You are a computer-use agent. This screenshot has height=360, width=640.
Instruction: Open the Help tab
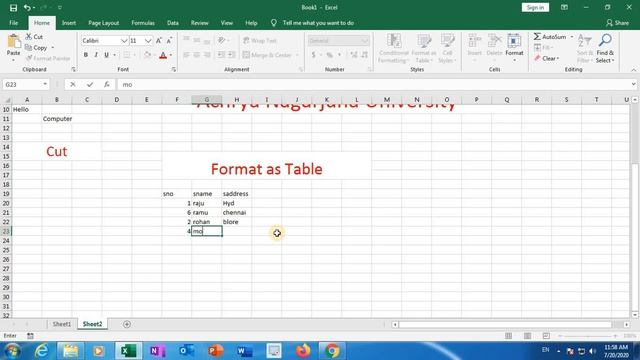click(251, 23)
